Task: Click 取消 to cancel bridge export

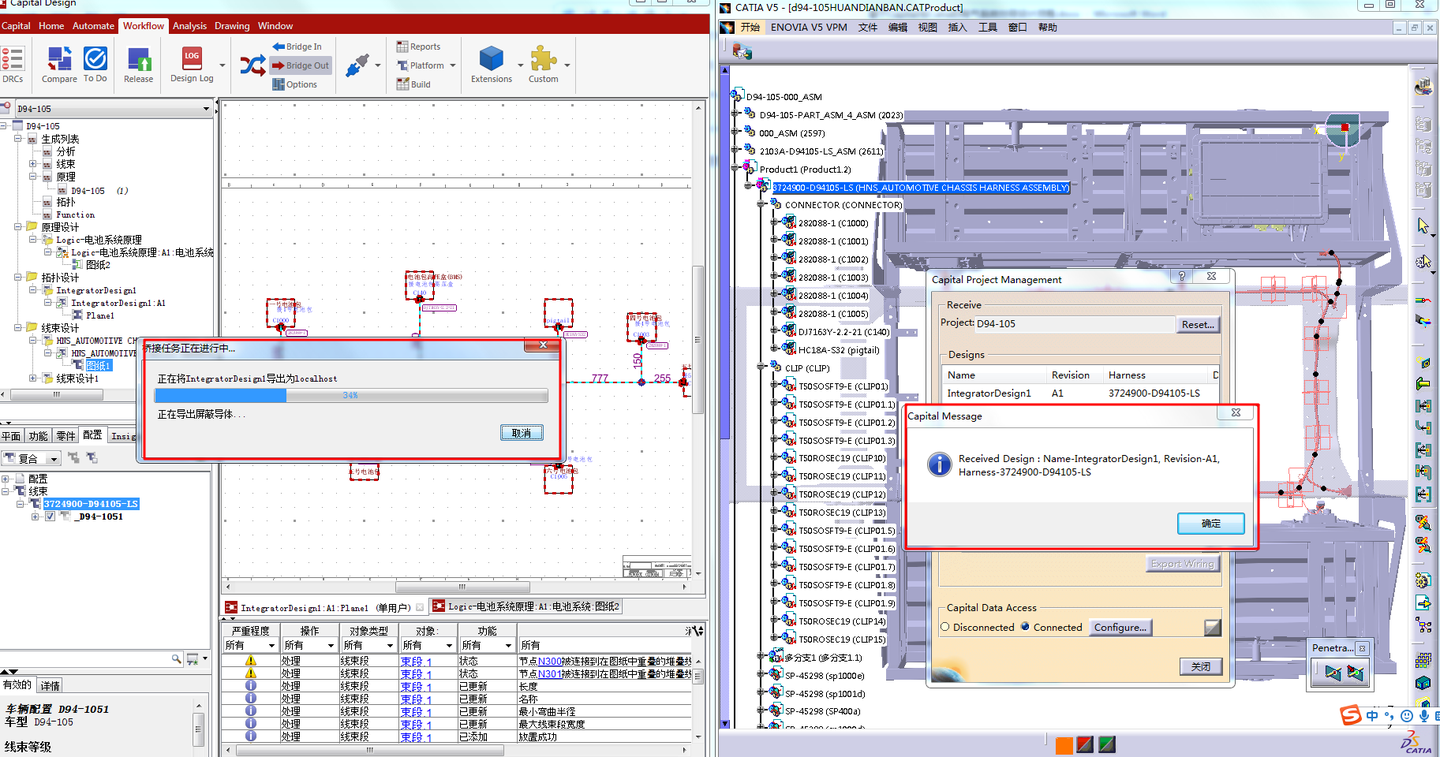Action: [x=521, y=433]
